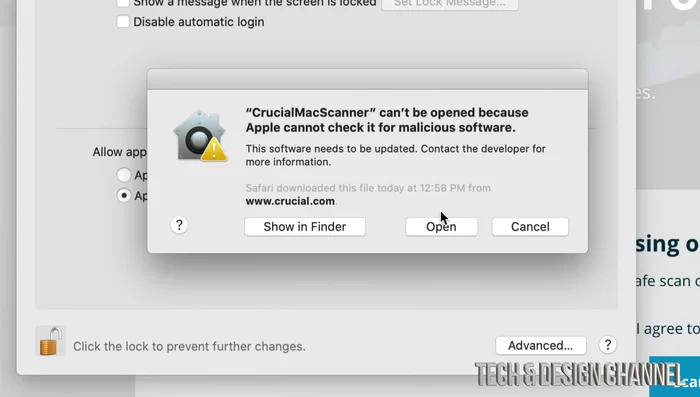Enable the Disable automatic login checkbox

click(123, 21)
